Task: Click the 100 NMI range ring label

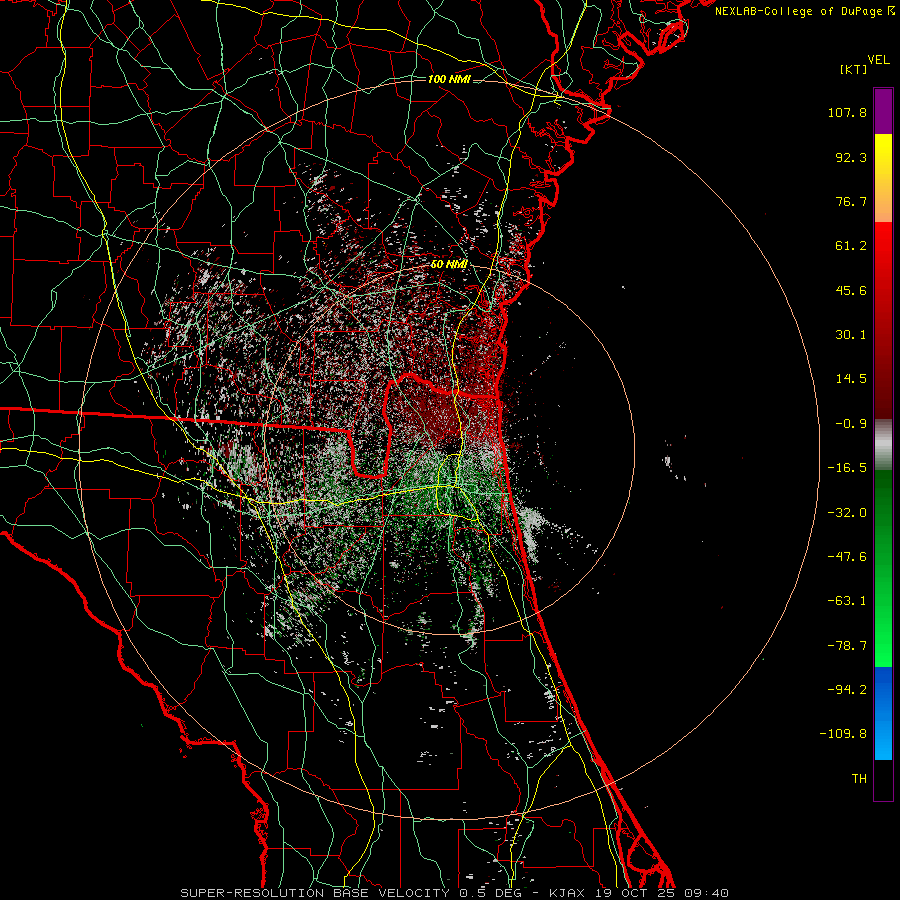Action: click(449, 79)
